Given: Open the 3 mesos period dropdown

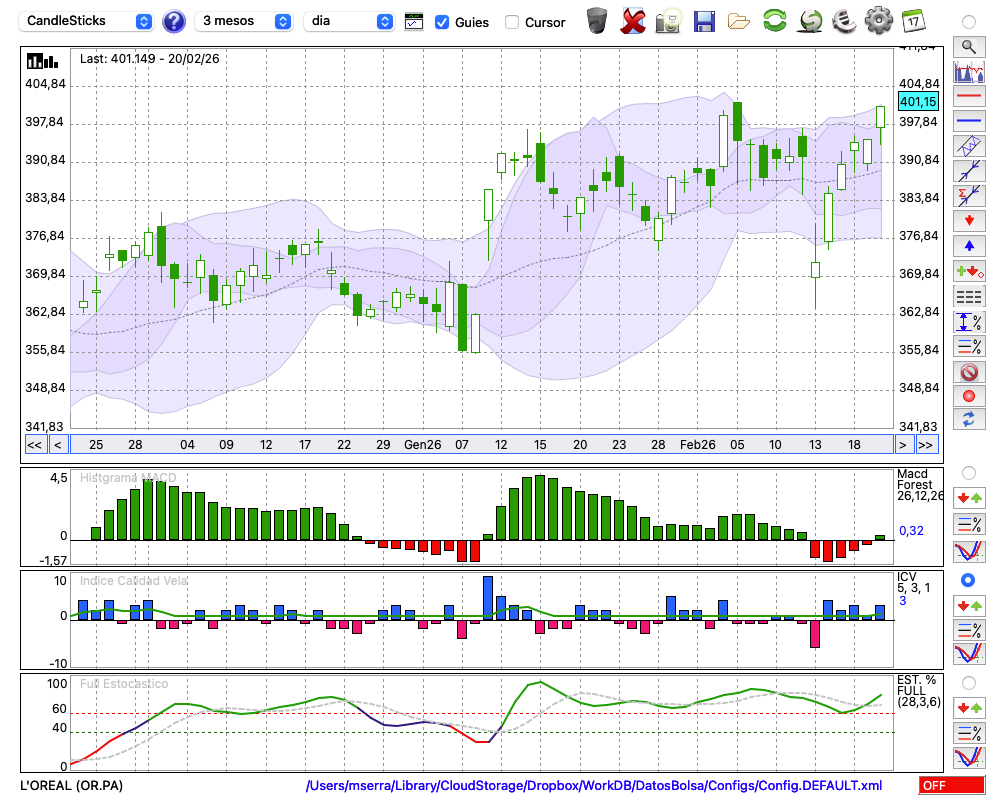Looking at the screenshot, I should (x=245, y=21).
